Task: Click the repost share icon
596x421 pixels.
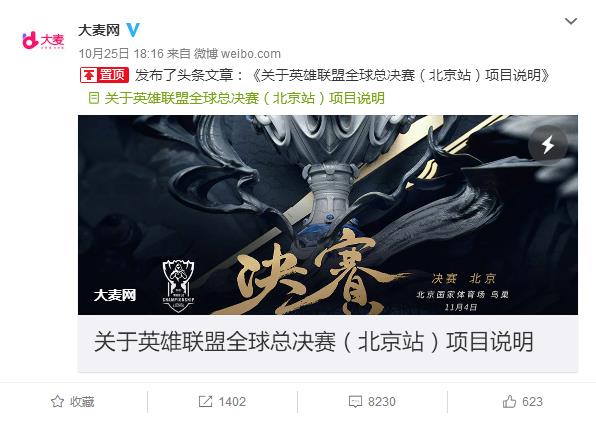Action: pos(205,402)
